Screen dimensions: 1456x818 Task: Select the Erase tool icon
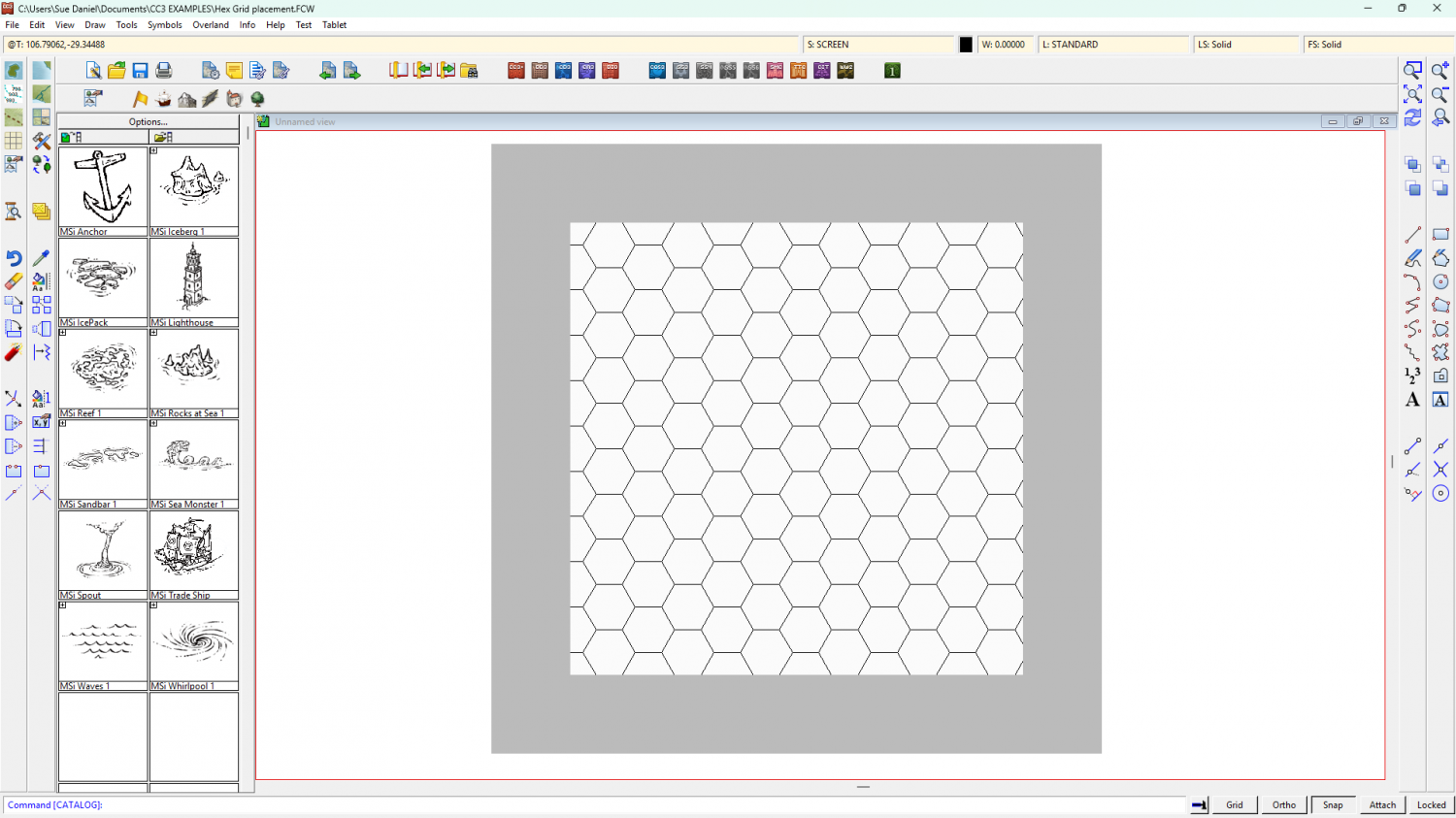[x=14, y=281]
